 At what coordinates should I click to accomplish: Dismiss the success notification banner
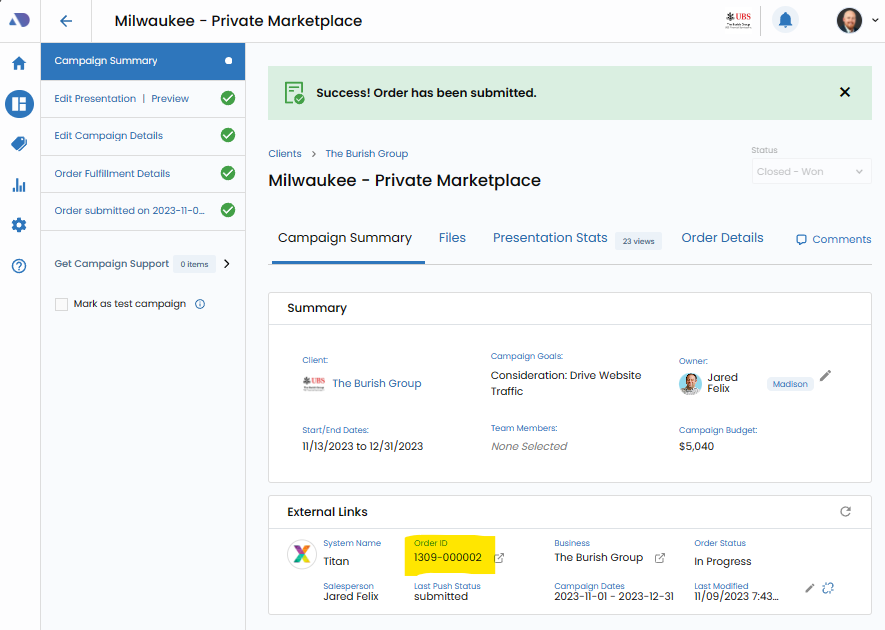pyautogui.click(x=845, y=92)
